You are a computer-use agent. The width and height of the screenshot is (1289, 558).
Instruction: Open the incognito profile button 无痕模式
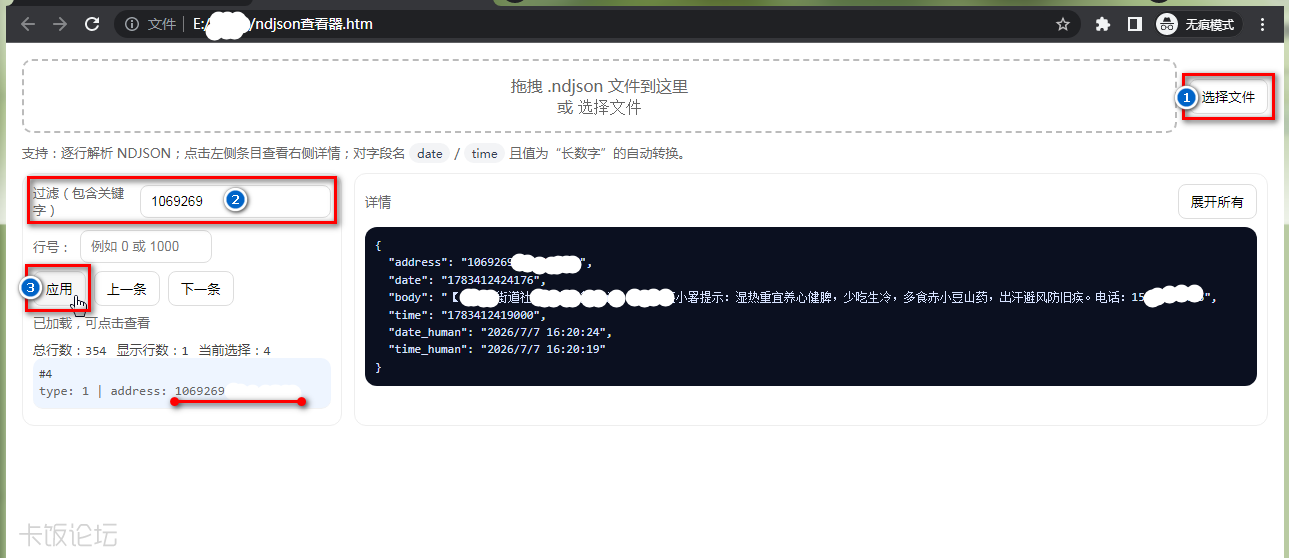(1196, 24)
